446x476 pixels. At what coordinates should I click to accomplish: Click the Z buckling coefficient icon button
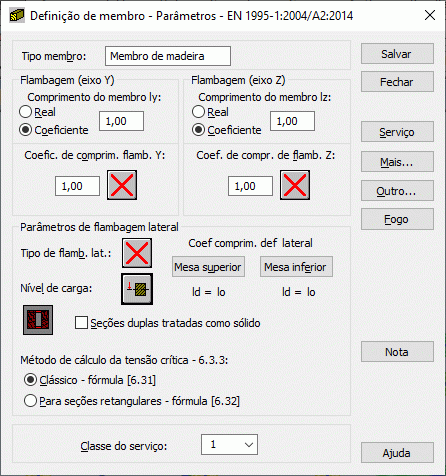click(295, 185)
